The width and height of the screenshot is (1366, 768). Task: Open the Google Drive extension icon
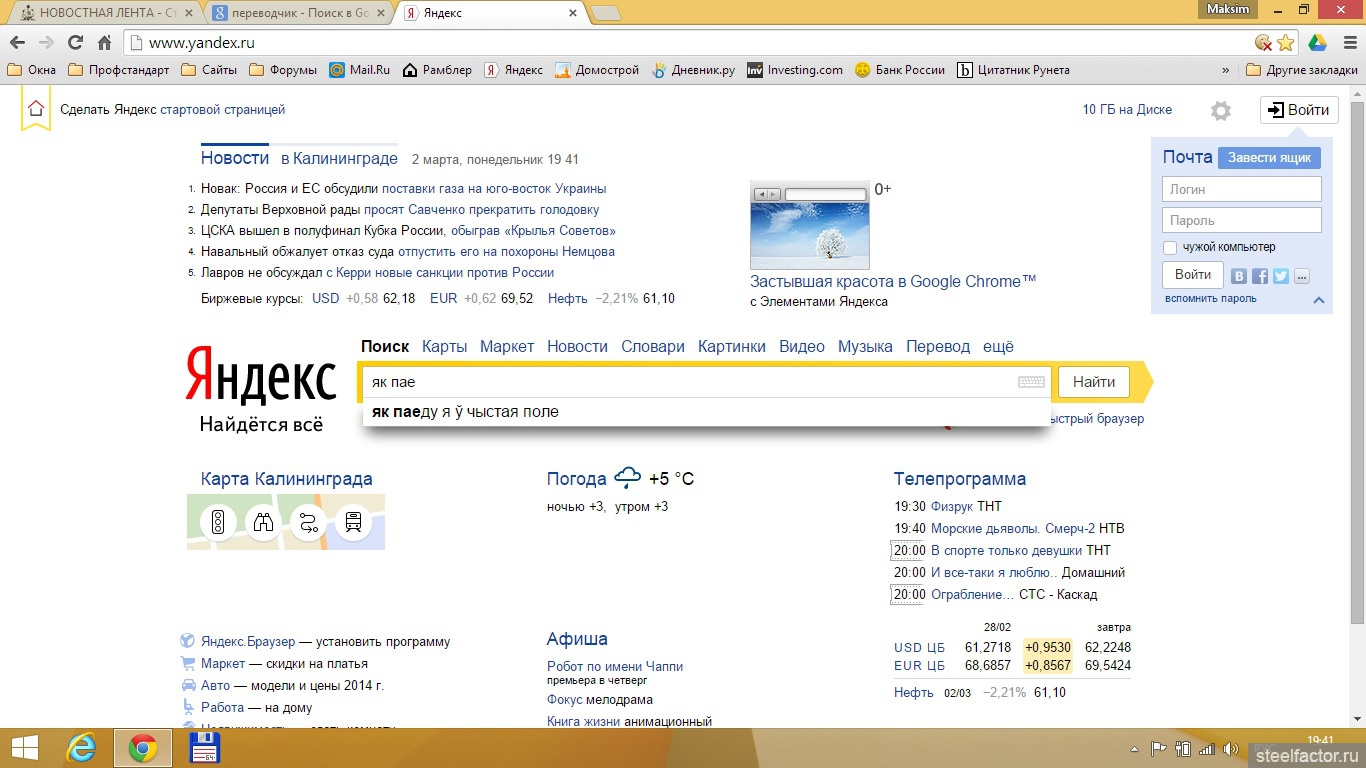pos(1318,43)
